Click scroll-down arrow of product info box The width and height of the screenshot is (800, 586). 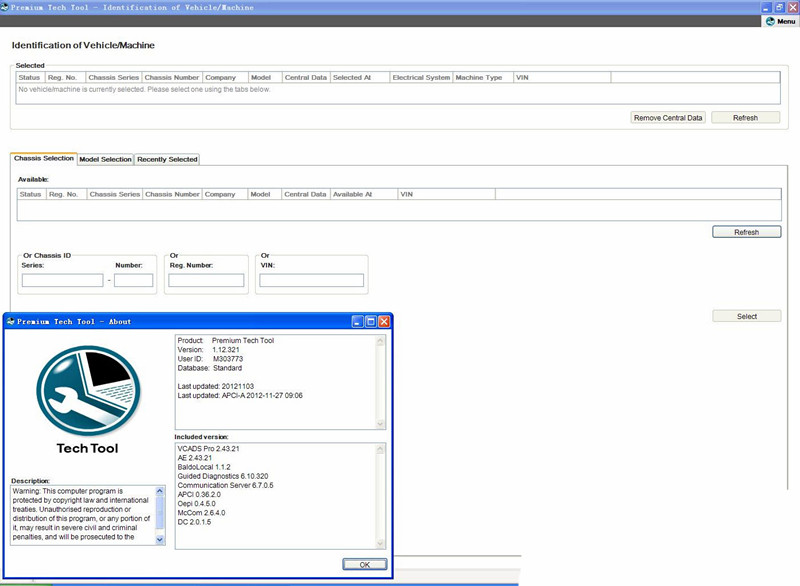coord(380,424)
